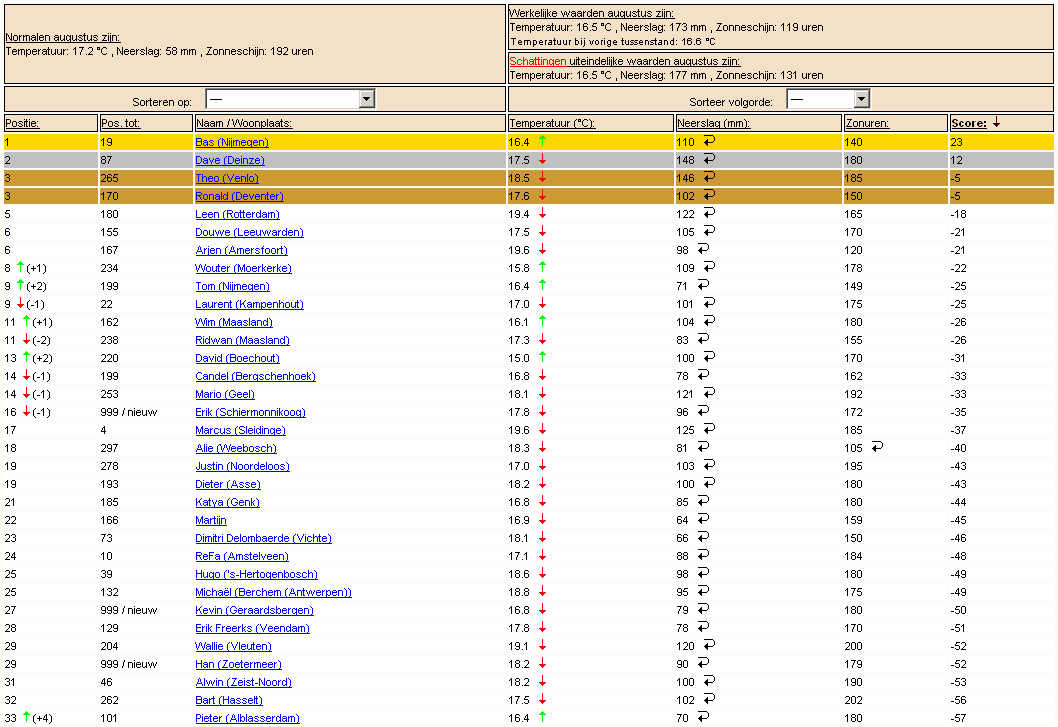Viewport: 1058px width, 727px height.
Task: Click green position arrow in Wouter's row
Action: pyautogui.click(x=20, y=267)
